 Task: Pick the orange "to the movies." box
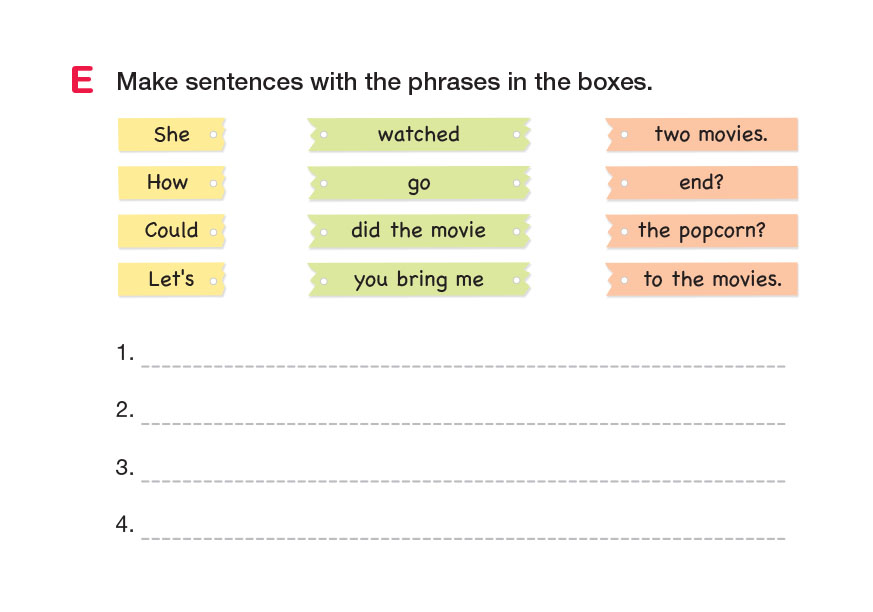click(711, 280)
